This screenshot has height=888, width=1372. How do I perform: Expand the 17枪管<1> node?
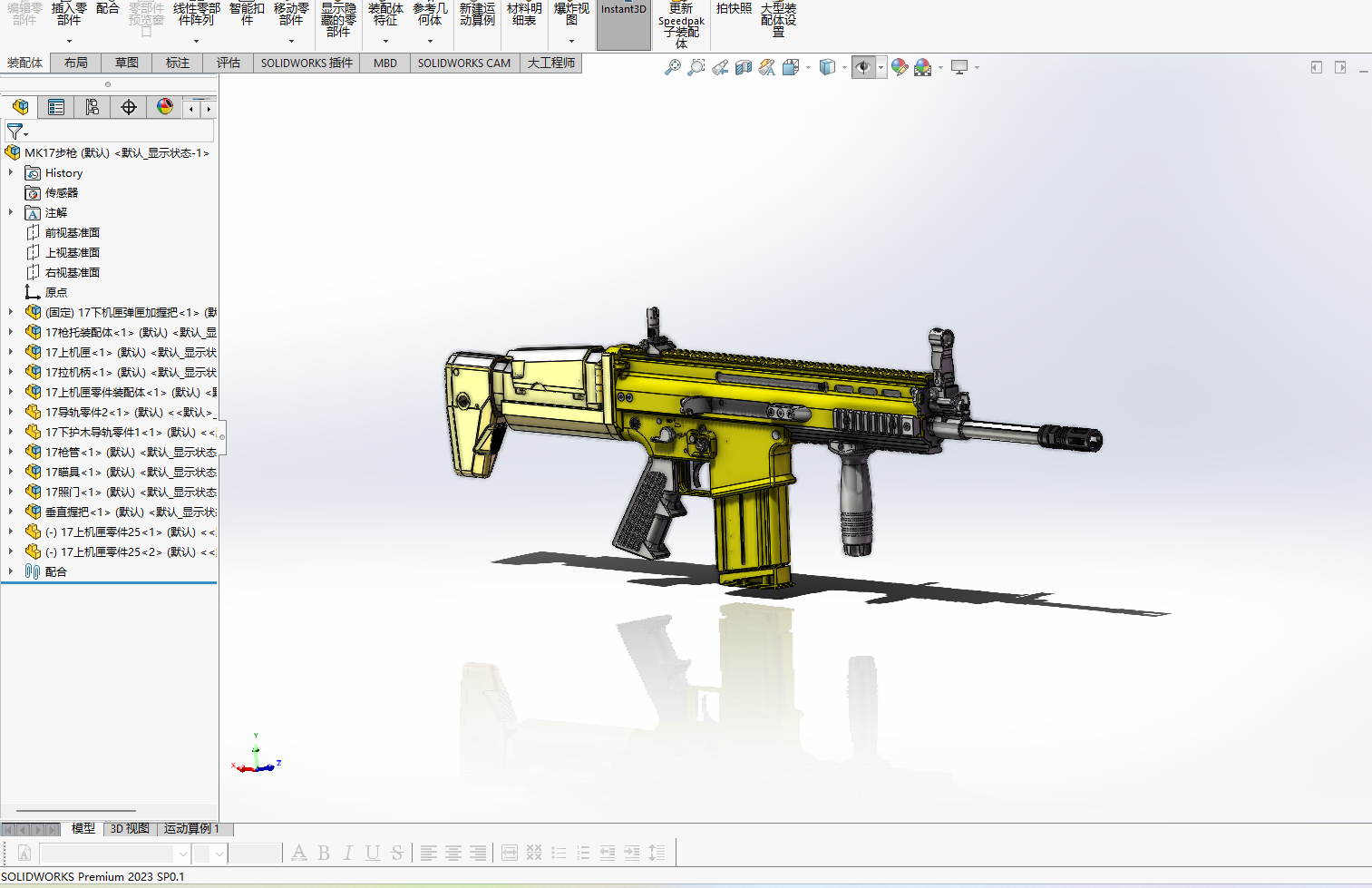coord(11,452)
